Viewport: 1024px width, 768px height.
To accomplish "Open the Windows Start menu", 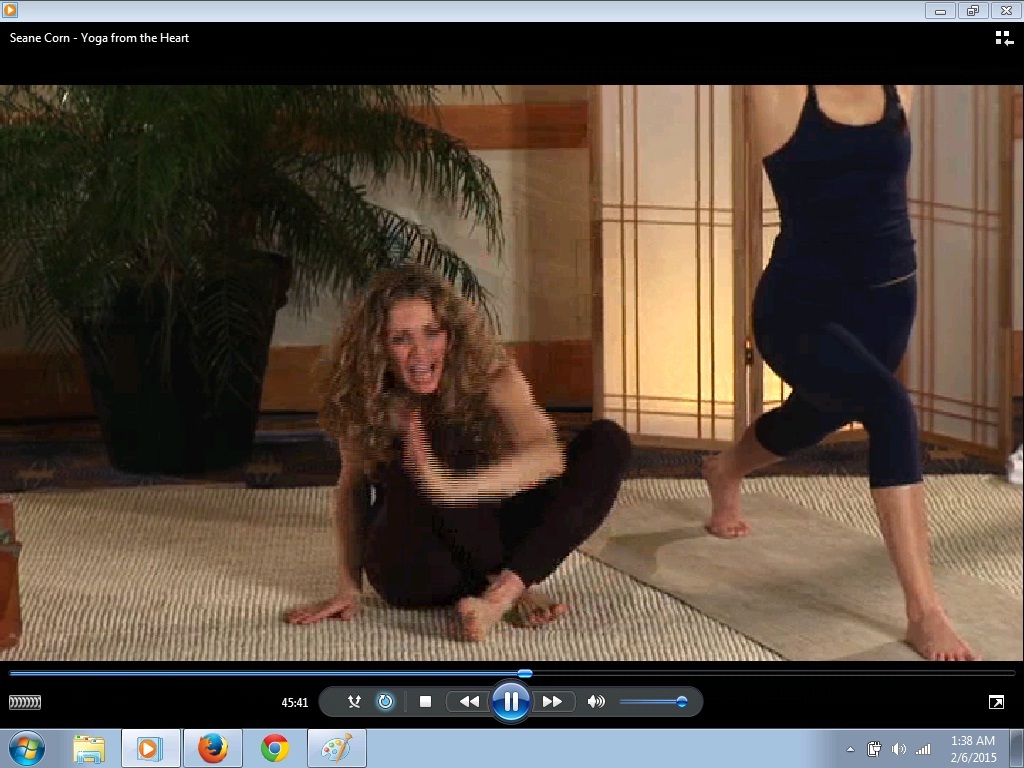I will [27, 748].
